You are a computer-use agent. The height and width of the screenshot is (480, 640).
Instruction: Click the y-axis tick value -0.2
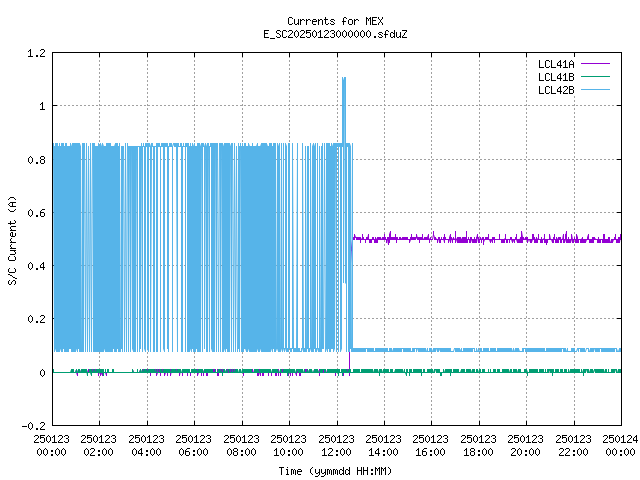coord(33,426)
